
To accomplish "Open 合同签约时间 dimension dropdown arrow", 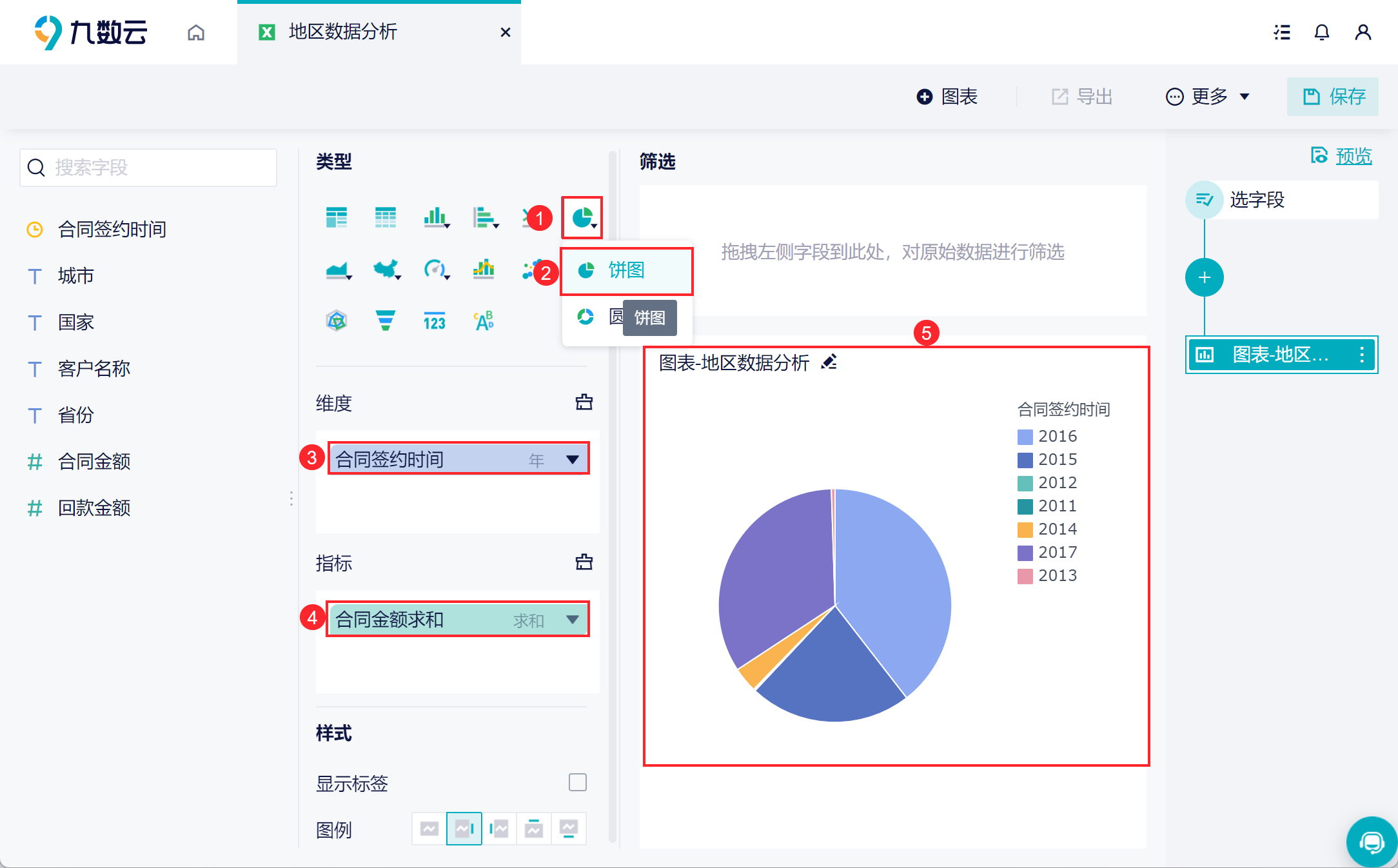I will [572, 459].
